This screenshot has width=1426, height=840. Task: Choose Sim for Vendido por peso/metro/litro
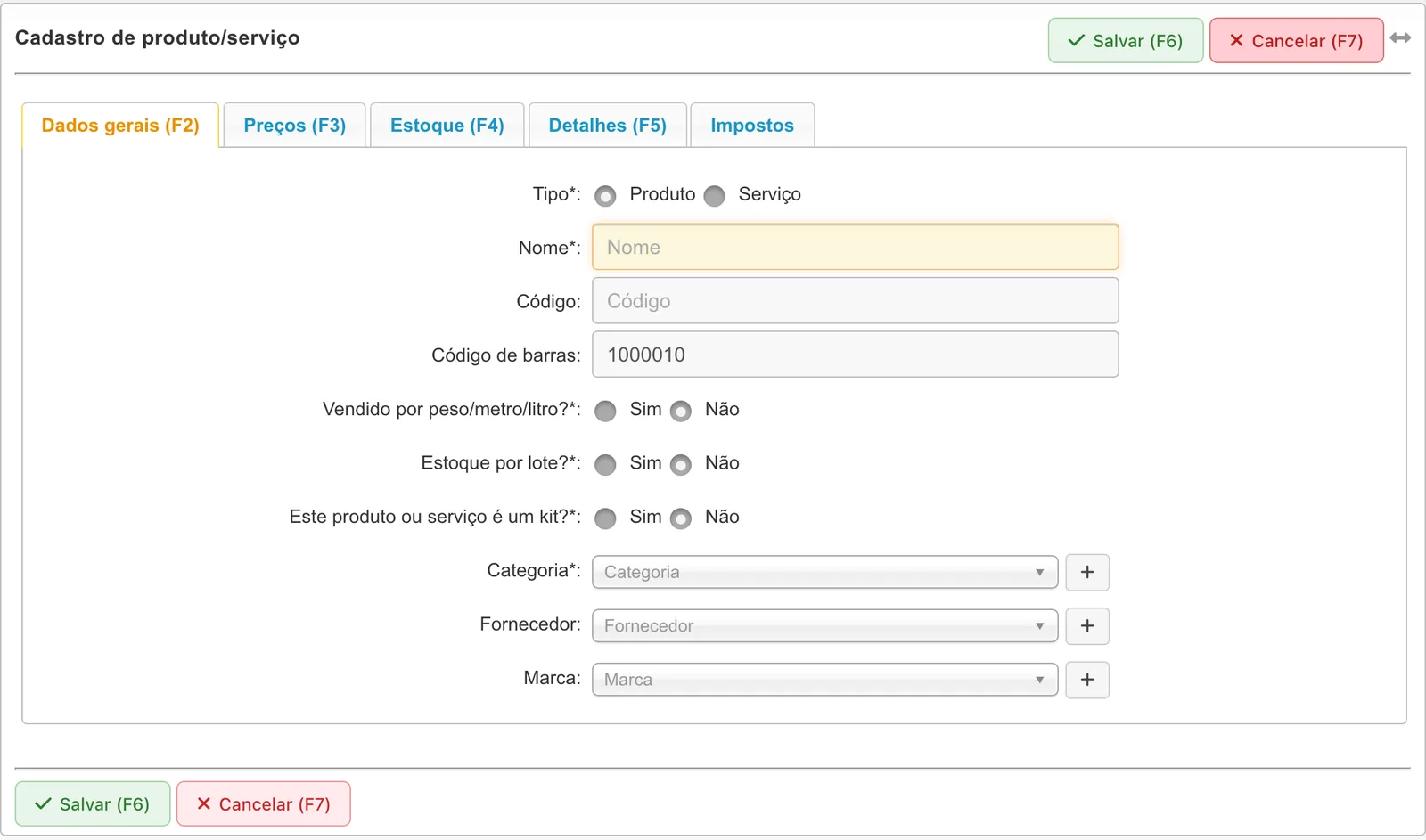605,411
